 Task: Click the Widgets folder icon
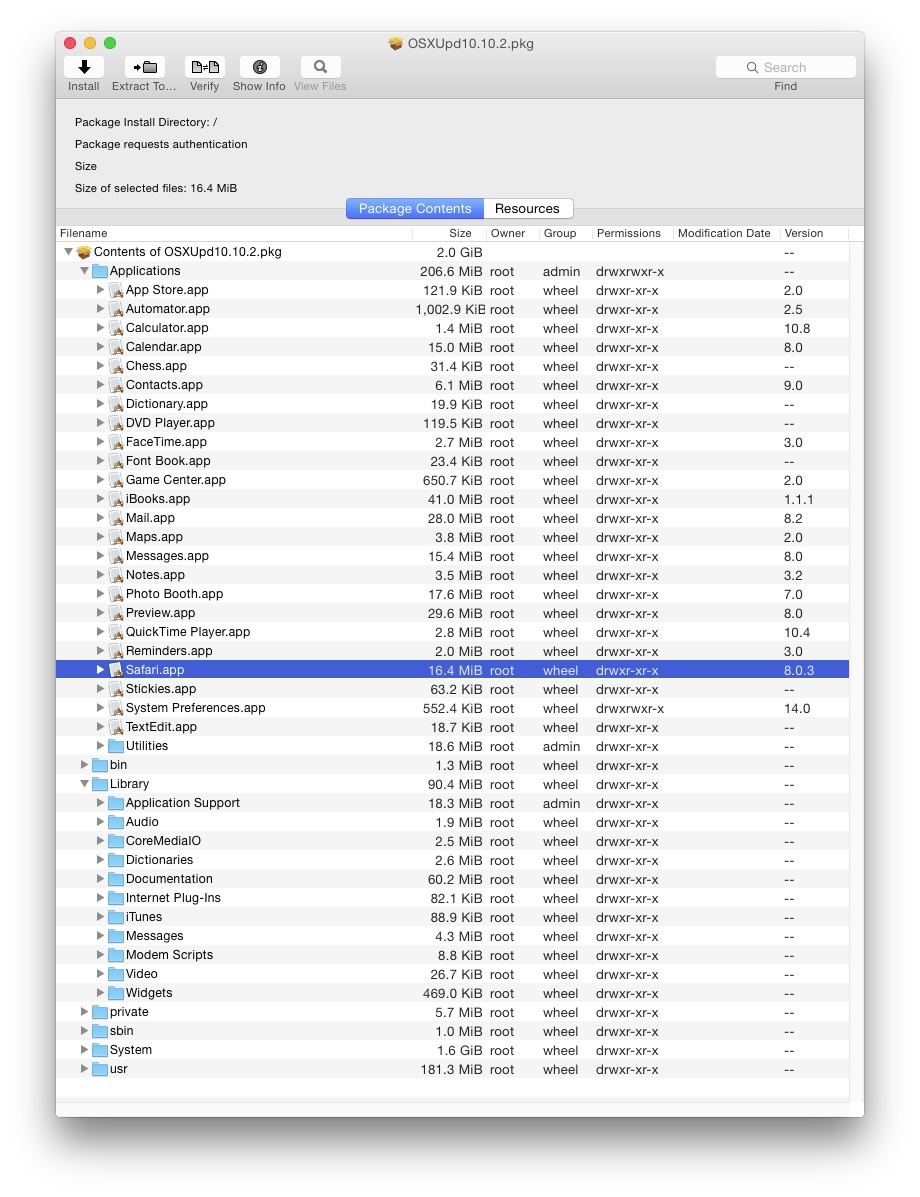(x=116, y=993)
